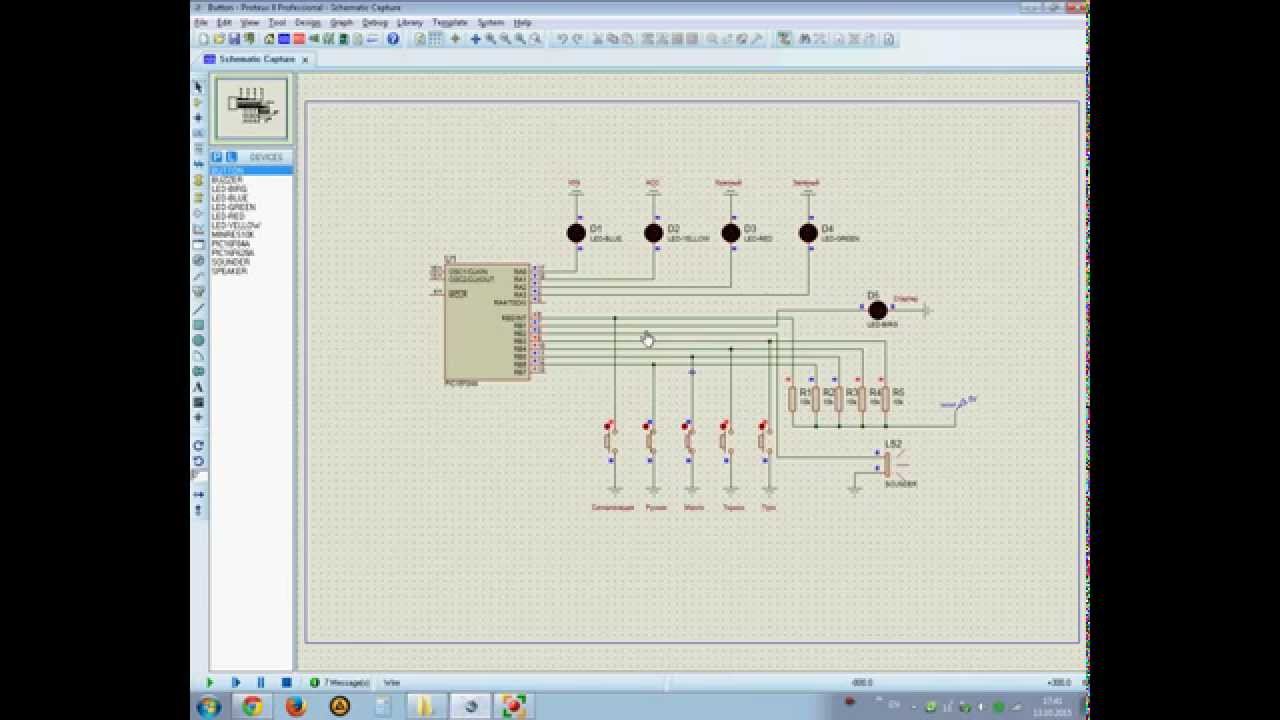Pick the Wire Label tool
The image size is (1280, 720).
[198, 133]
